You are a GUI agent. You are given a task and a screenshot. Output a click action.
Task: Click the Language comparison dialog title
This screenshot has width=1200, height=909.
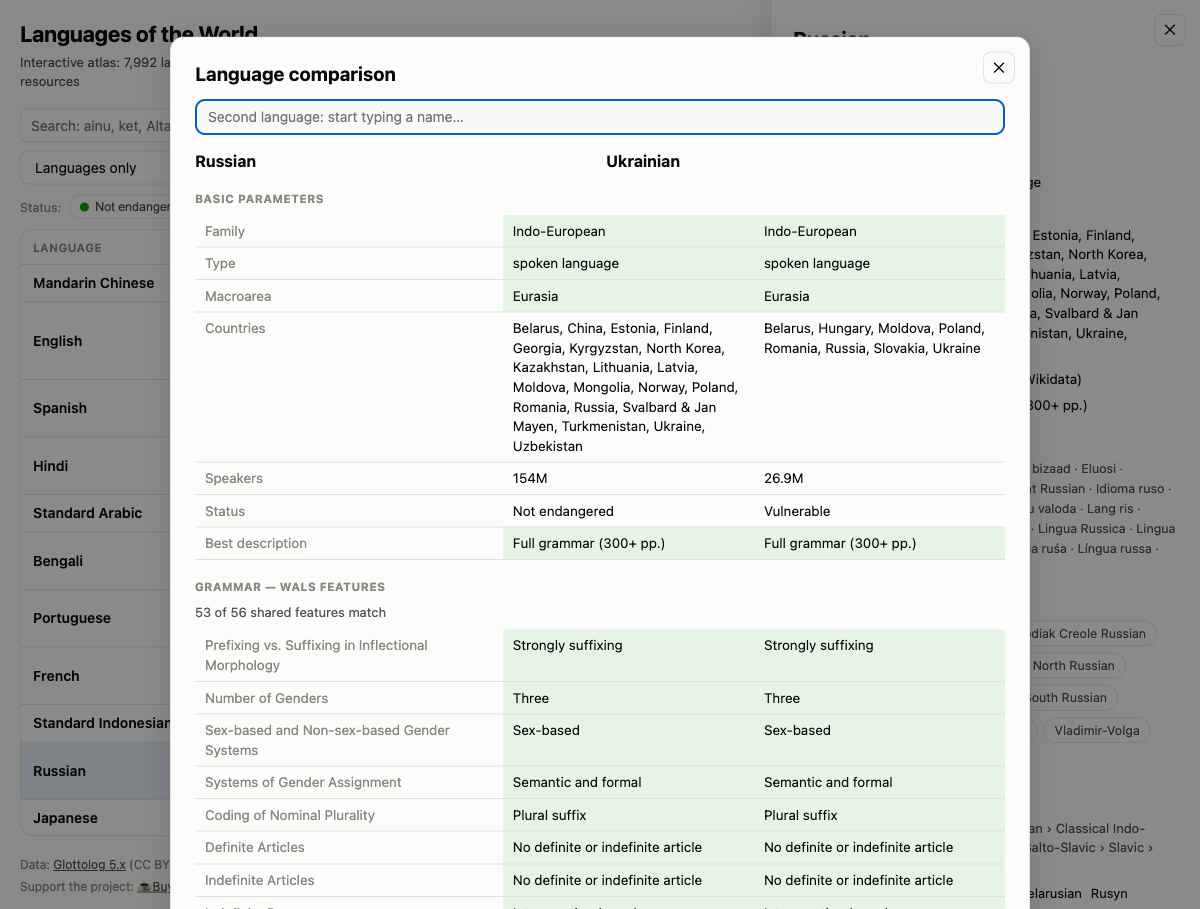(295, 74)
